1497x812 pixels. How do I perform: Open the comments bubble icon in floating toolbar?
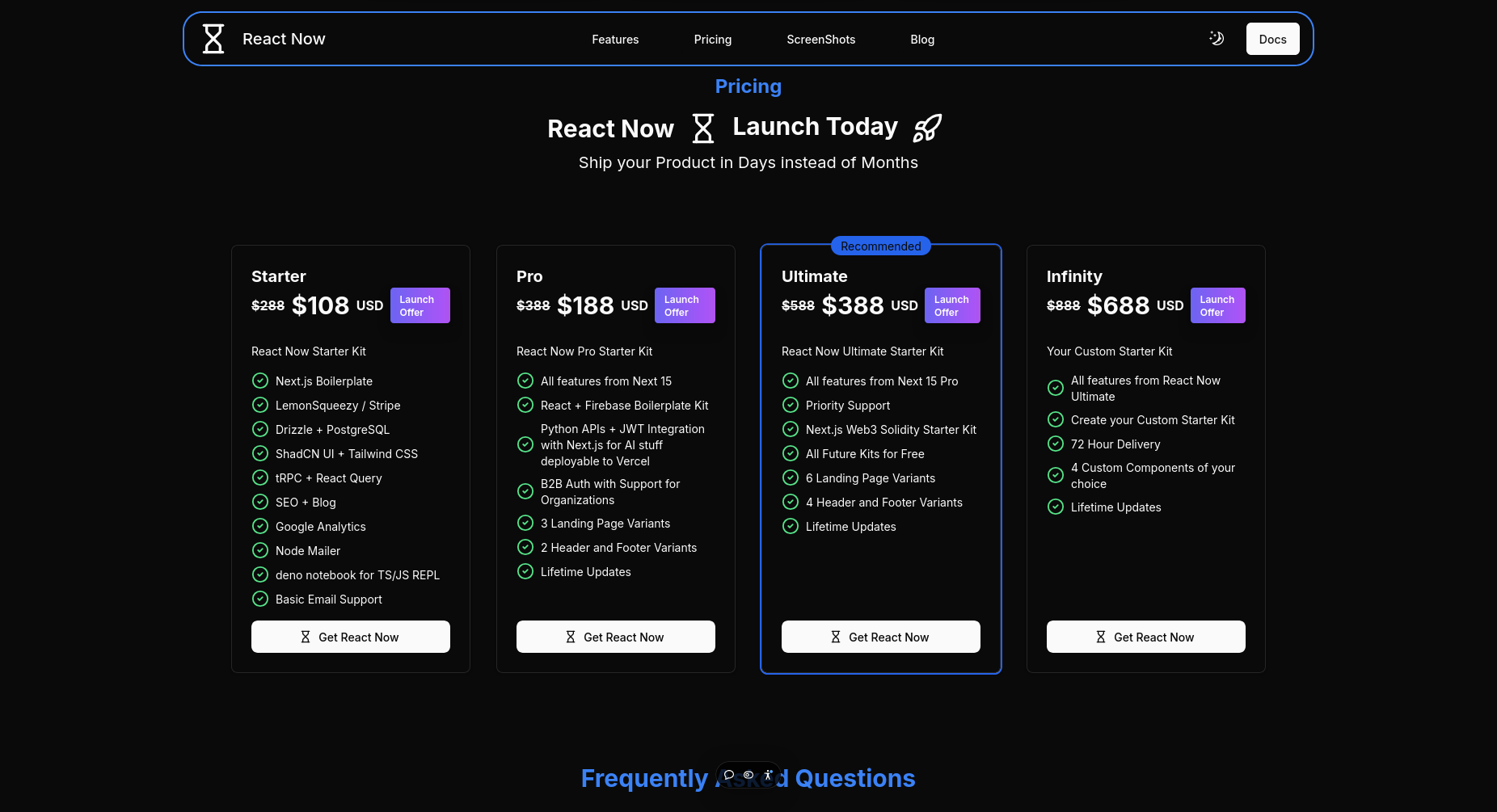point(729,775)
